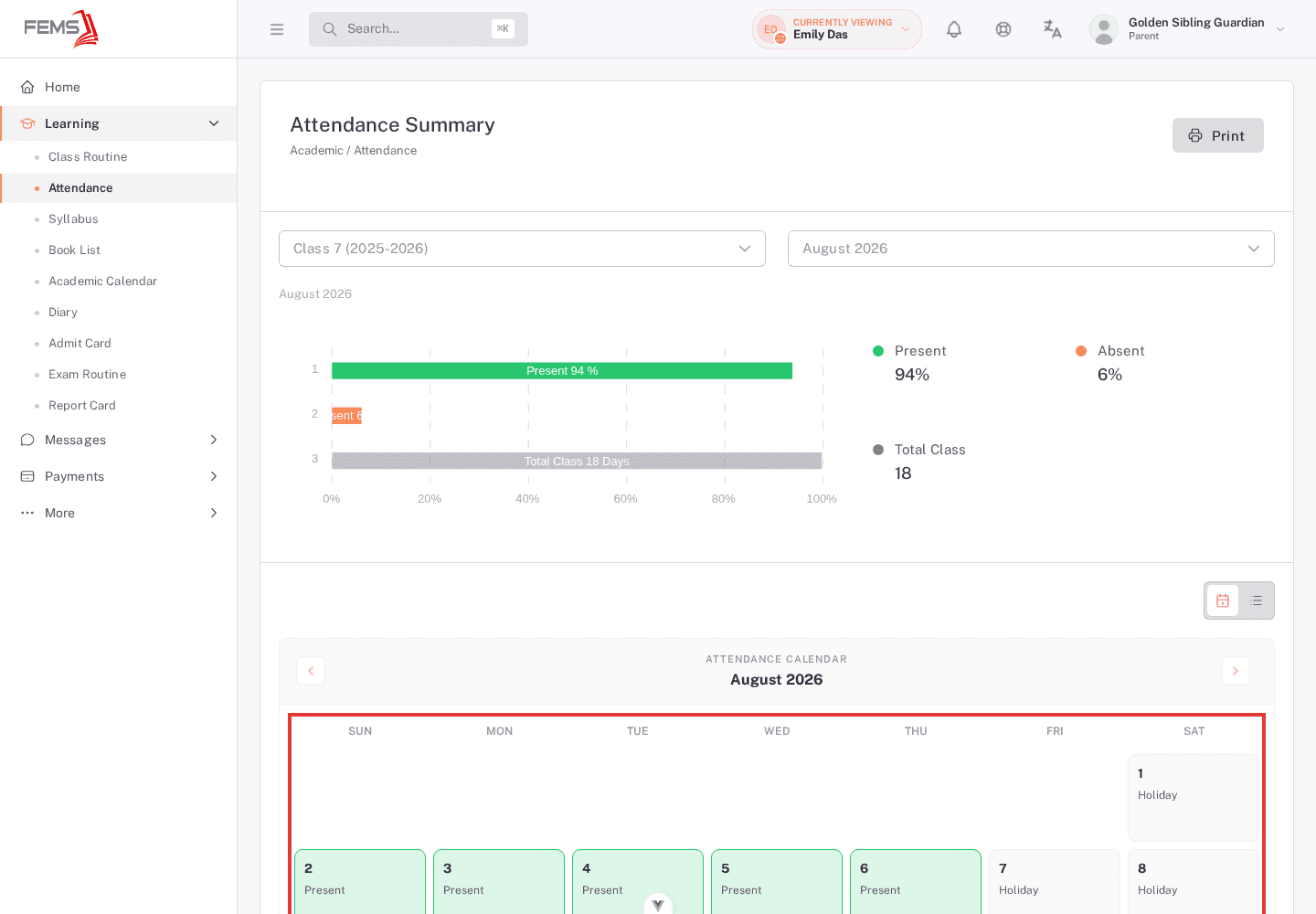Expand the Messages menu

point(119,440)
